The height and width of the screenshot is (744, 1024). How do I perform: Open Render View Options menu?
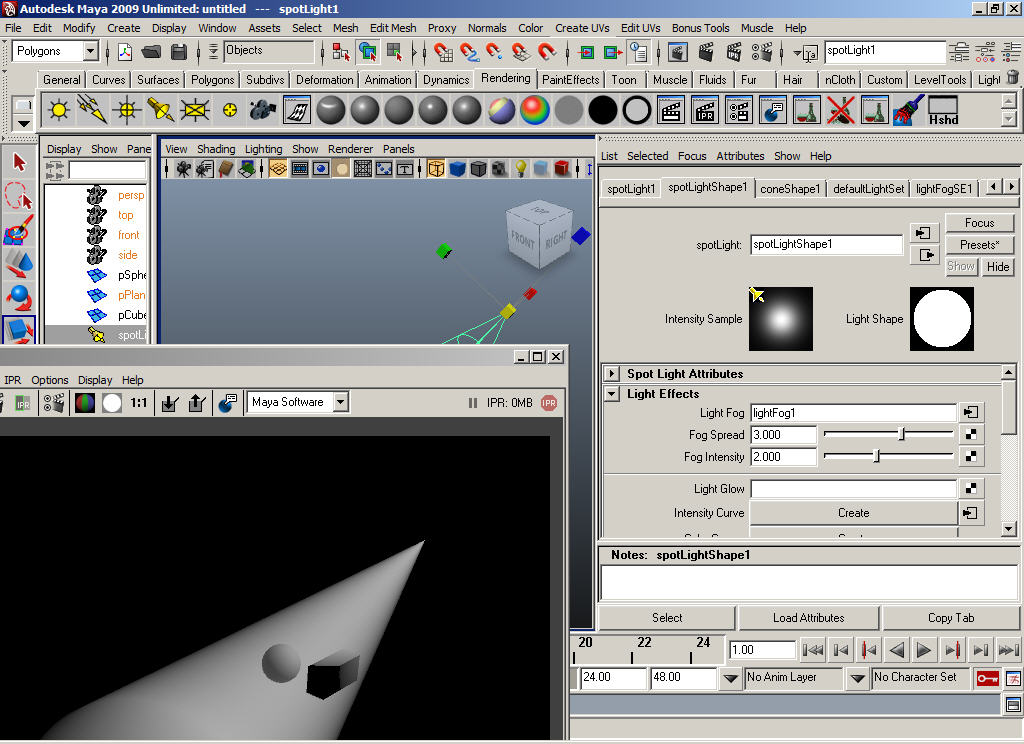click(x=50, y=380)
